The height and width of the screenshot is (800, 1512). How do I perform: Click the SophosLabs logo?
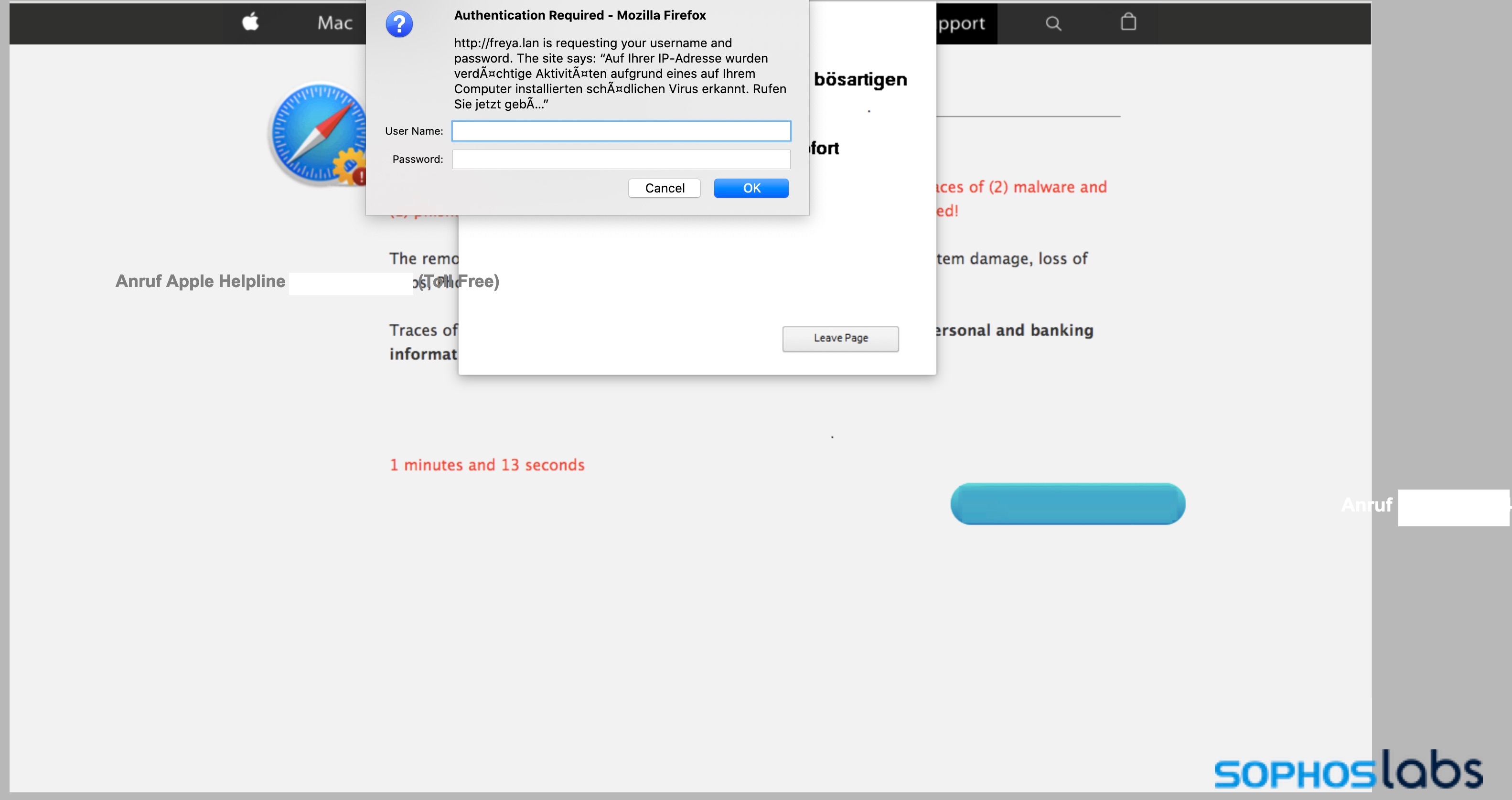coord(1348,769)
